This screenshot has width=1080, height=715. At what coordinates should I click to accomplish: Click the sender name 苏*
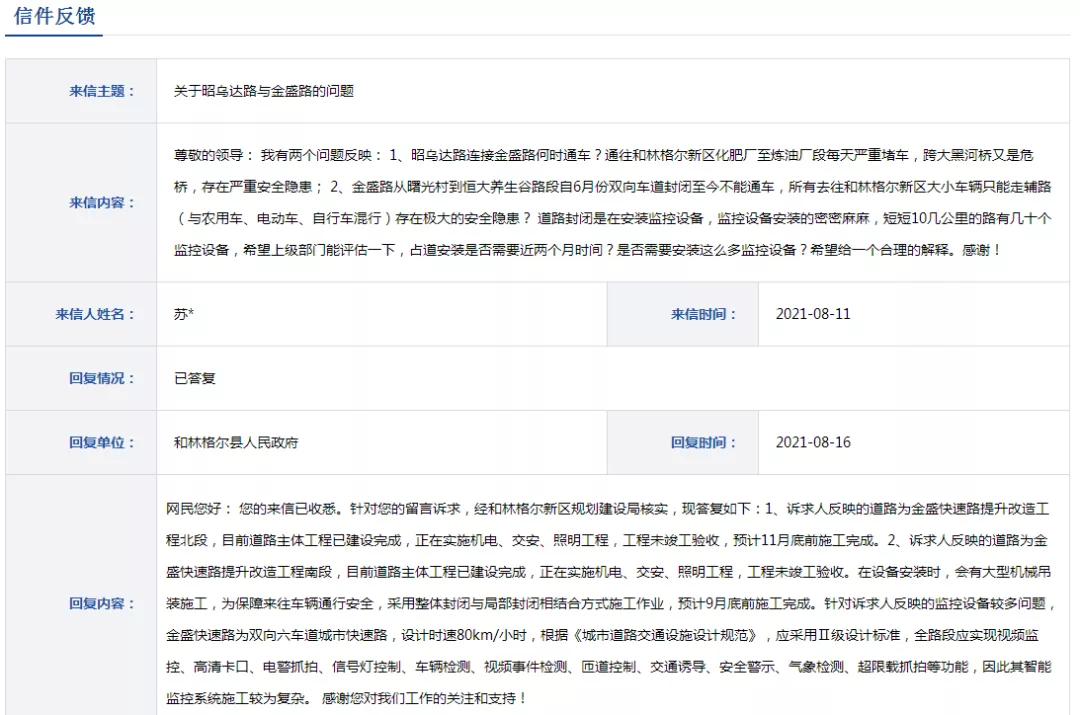[184, 314]
